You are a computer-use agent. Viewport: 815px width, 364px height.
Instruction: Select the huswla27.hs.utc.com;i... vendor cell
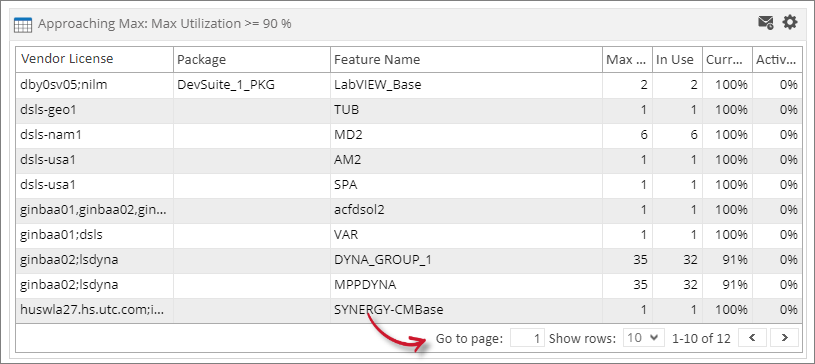coord(95,310)
